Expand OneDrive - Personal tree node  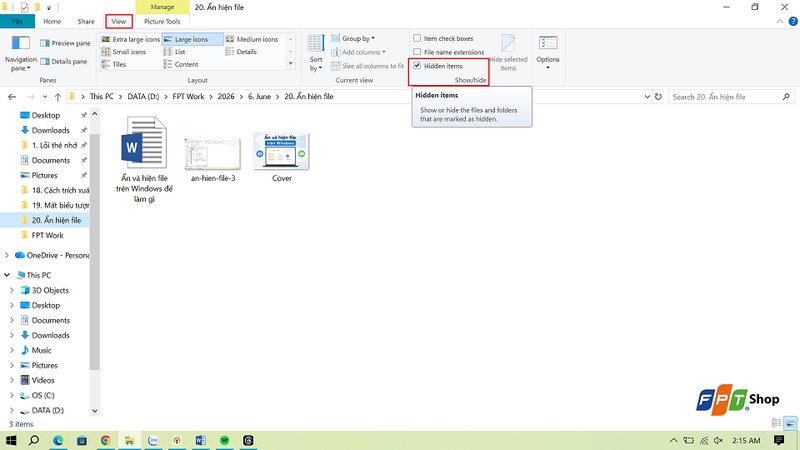click(7, 255)
